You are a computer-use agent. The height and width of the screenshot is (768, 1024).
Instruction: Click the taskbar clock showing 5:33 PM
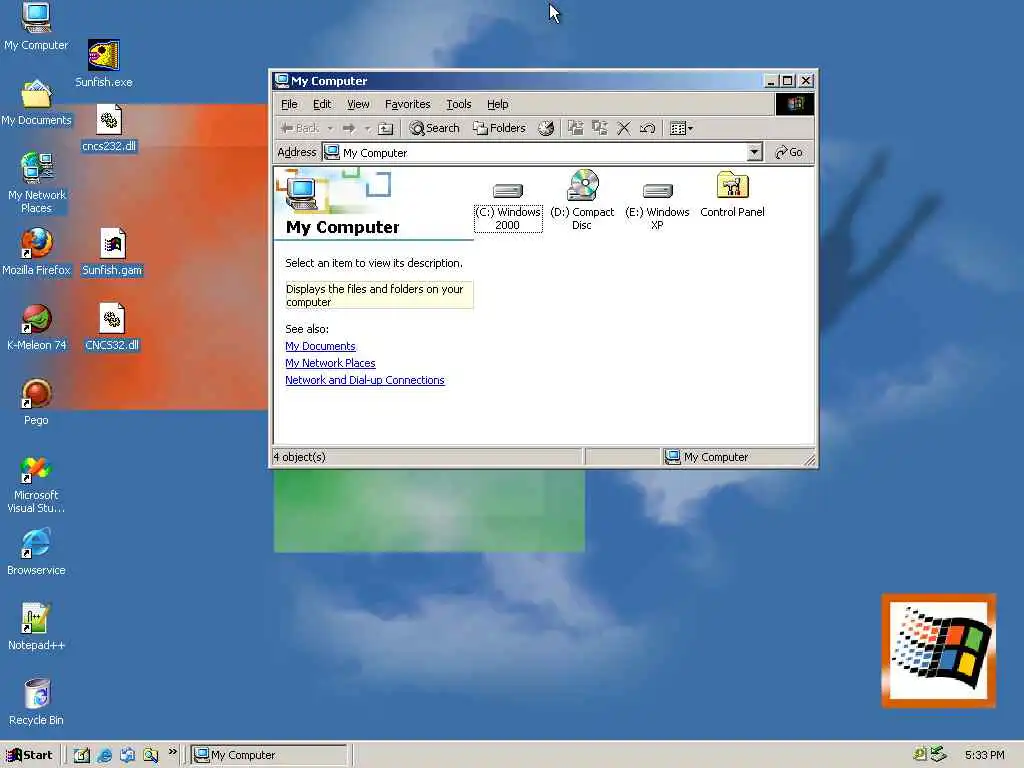pos(985,755)
